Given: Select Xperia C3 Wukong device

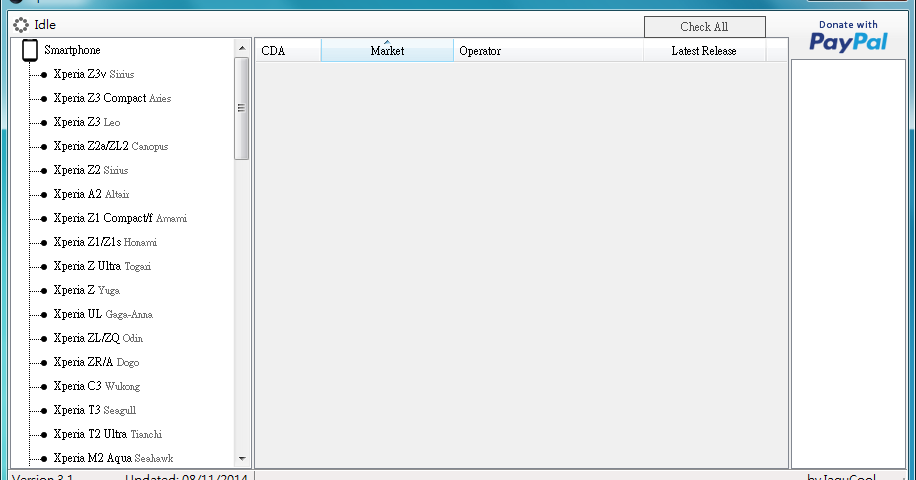Looking at the screenshot, I should coord(97,386).
